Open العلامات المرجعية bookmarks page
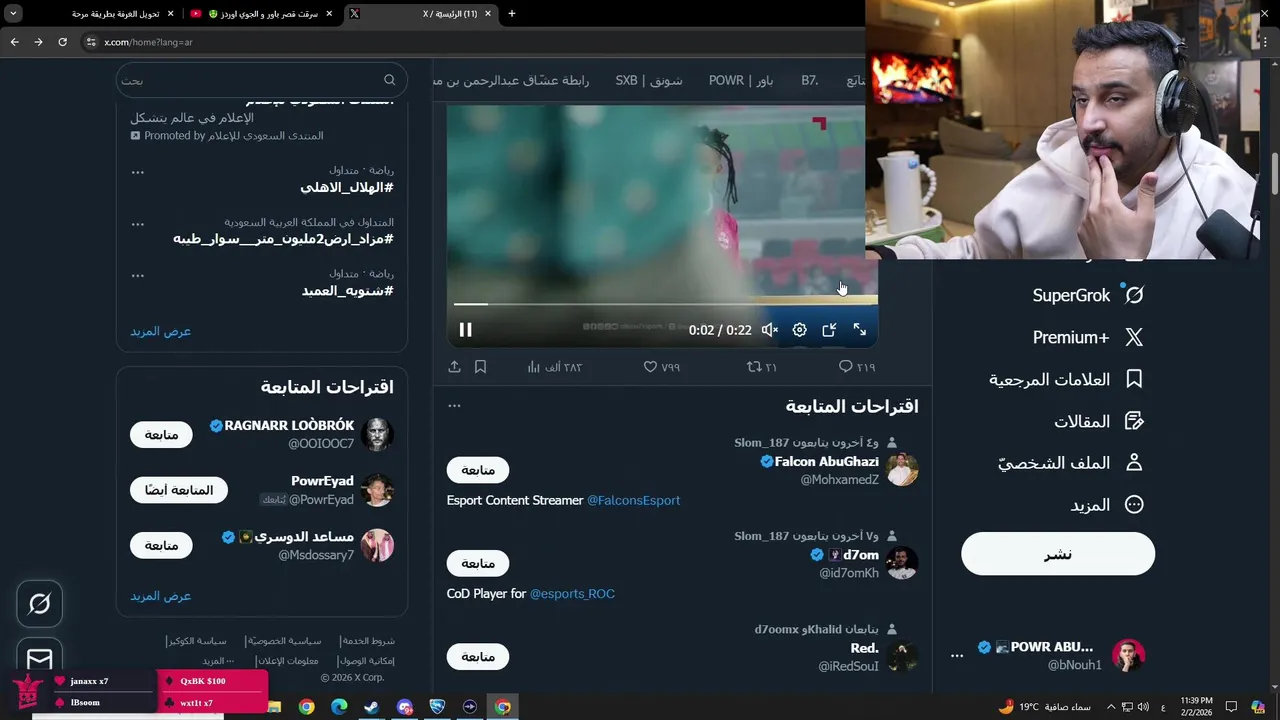This screenshot has height=720, width=1280. pos(1066,379)
